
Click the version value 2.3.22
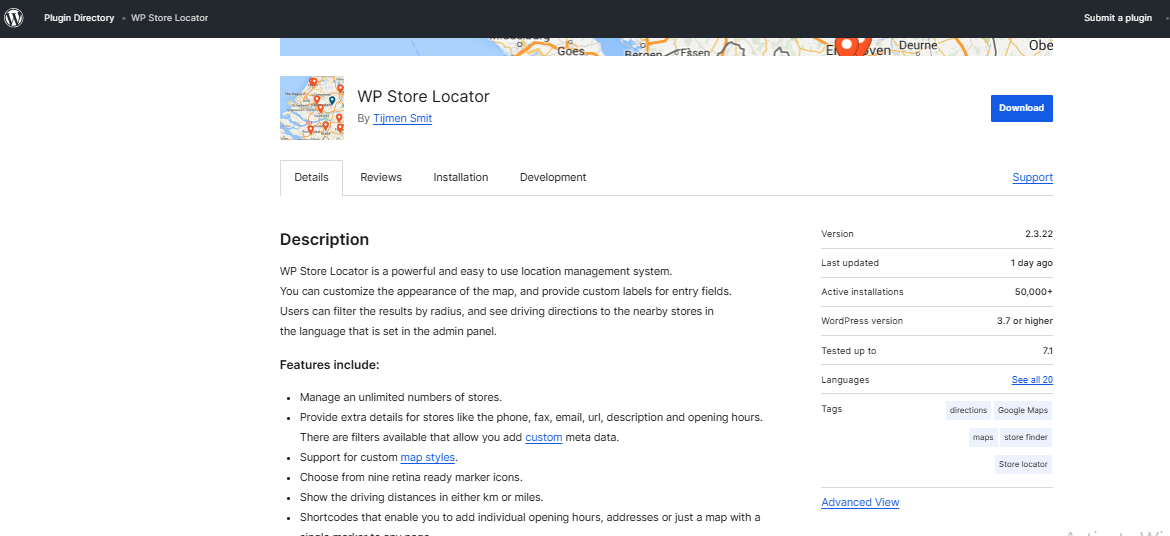pyautogui.click(x=1039, y=234)
